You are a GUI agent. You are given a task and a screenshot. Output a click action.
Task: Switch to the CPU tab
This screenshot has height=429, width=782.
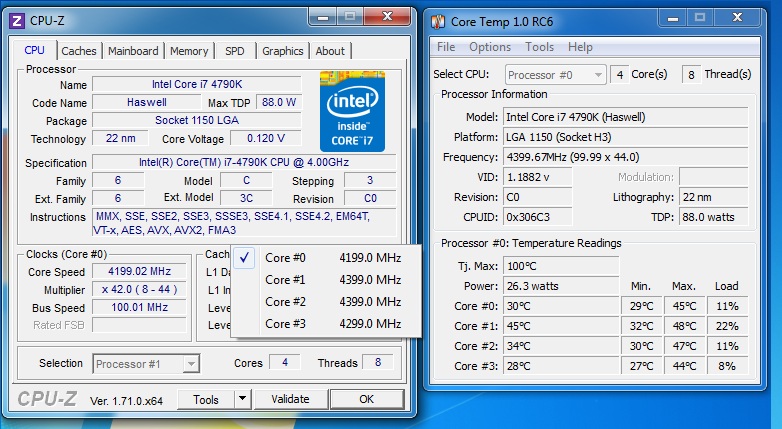coord(34,50)
